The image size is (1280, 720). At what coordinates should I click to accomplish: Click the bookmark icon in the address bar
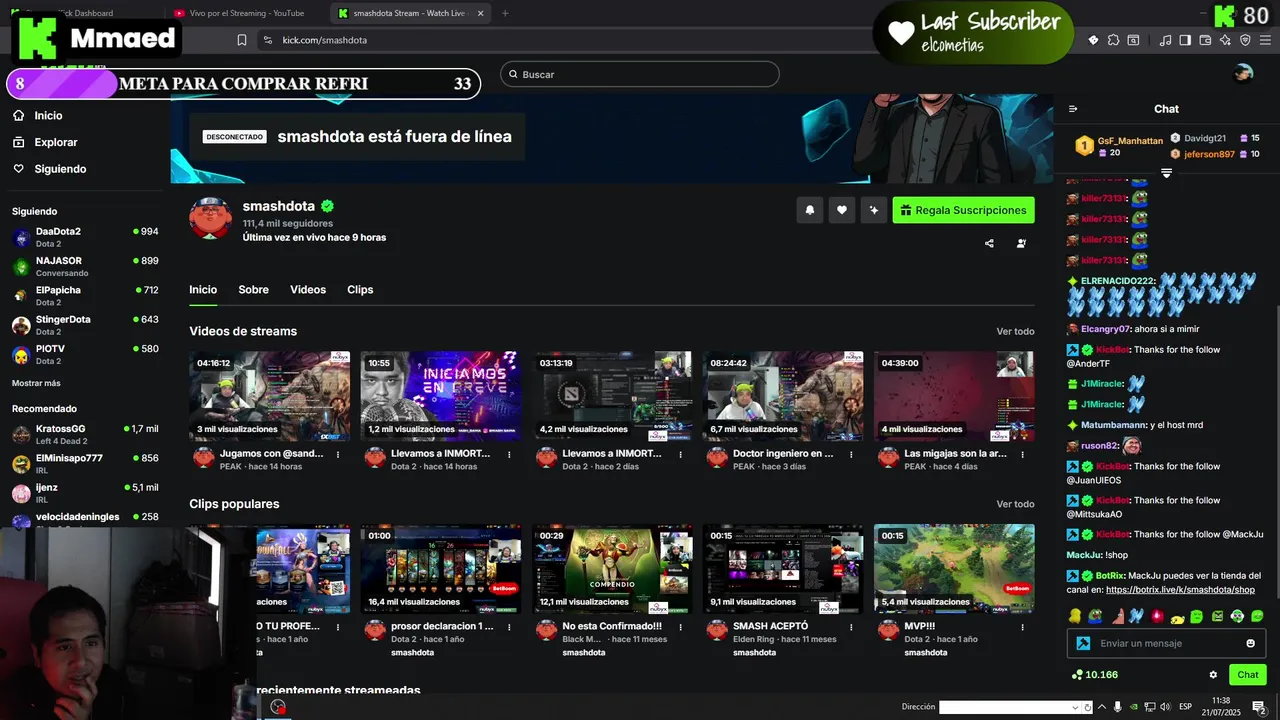click(242, 40)
